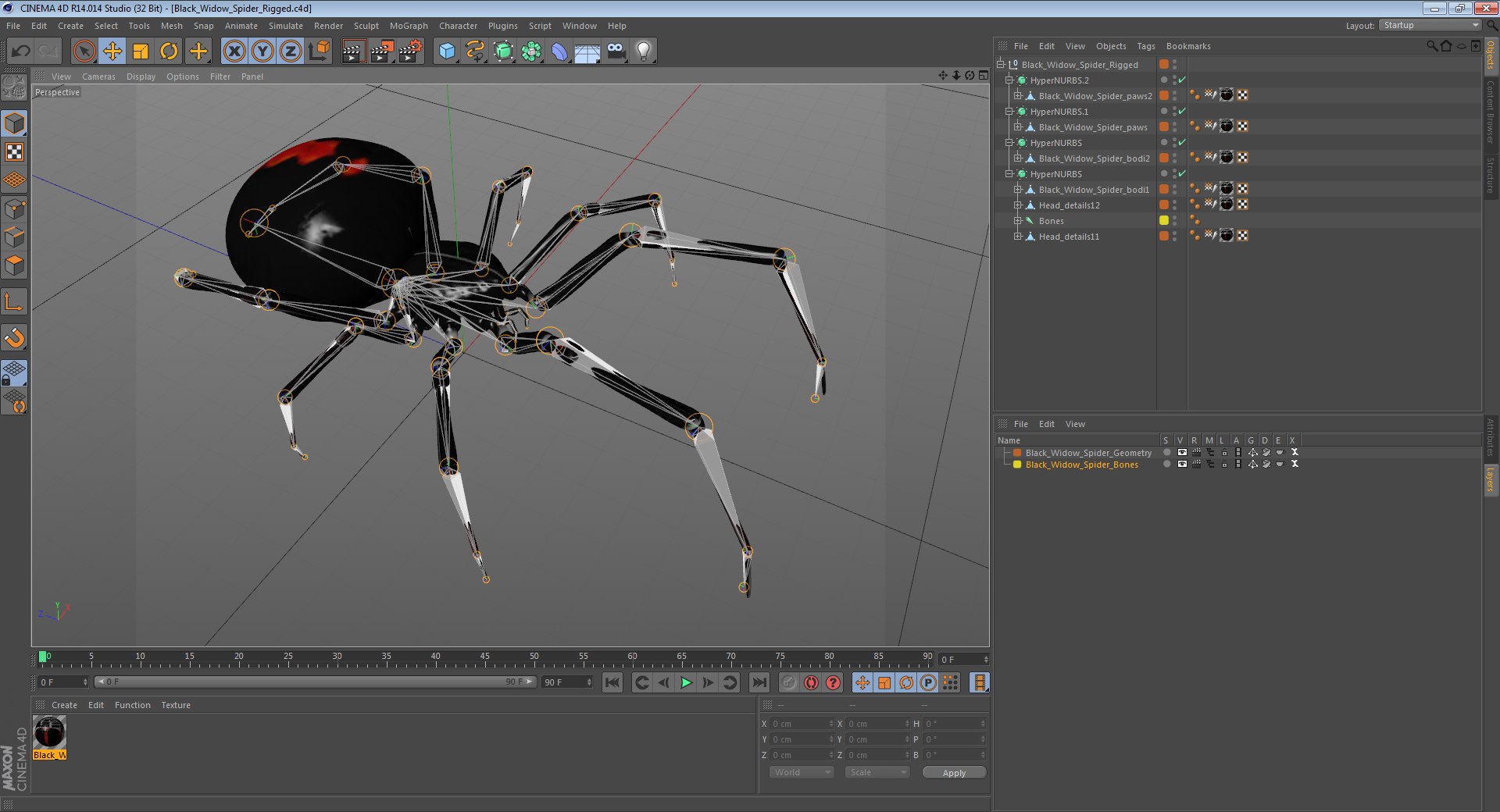Switch to Points mode
Image resolution: width=1500 pixels, height=812 pixels.
click(x=15, y=208)
